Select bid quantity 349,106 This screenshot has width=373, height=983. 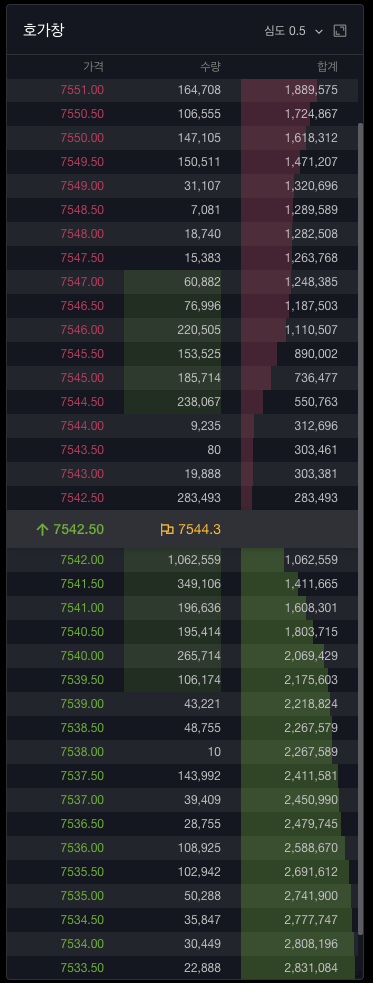coord(200,584)
